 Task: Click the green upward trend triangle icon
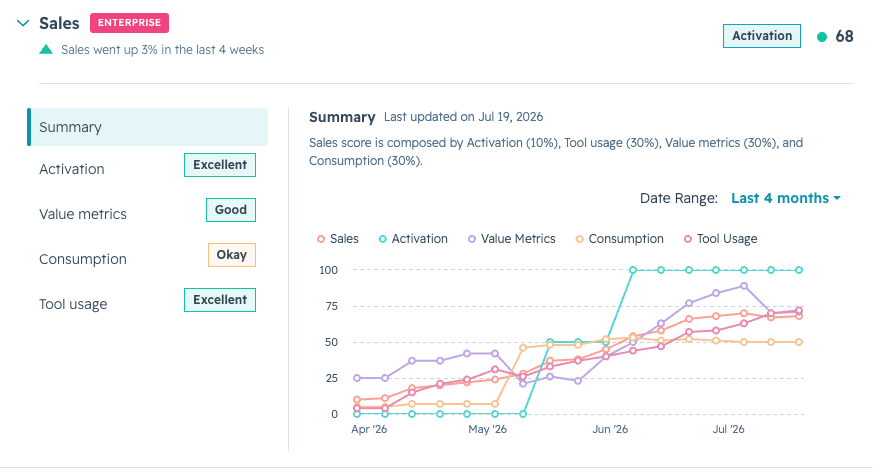[46, 50]
